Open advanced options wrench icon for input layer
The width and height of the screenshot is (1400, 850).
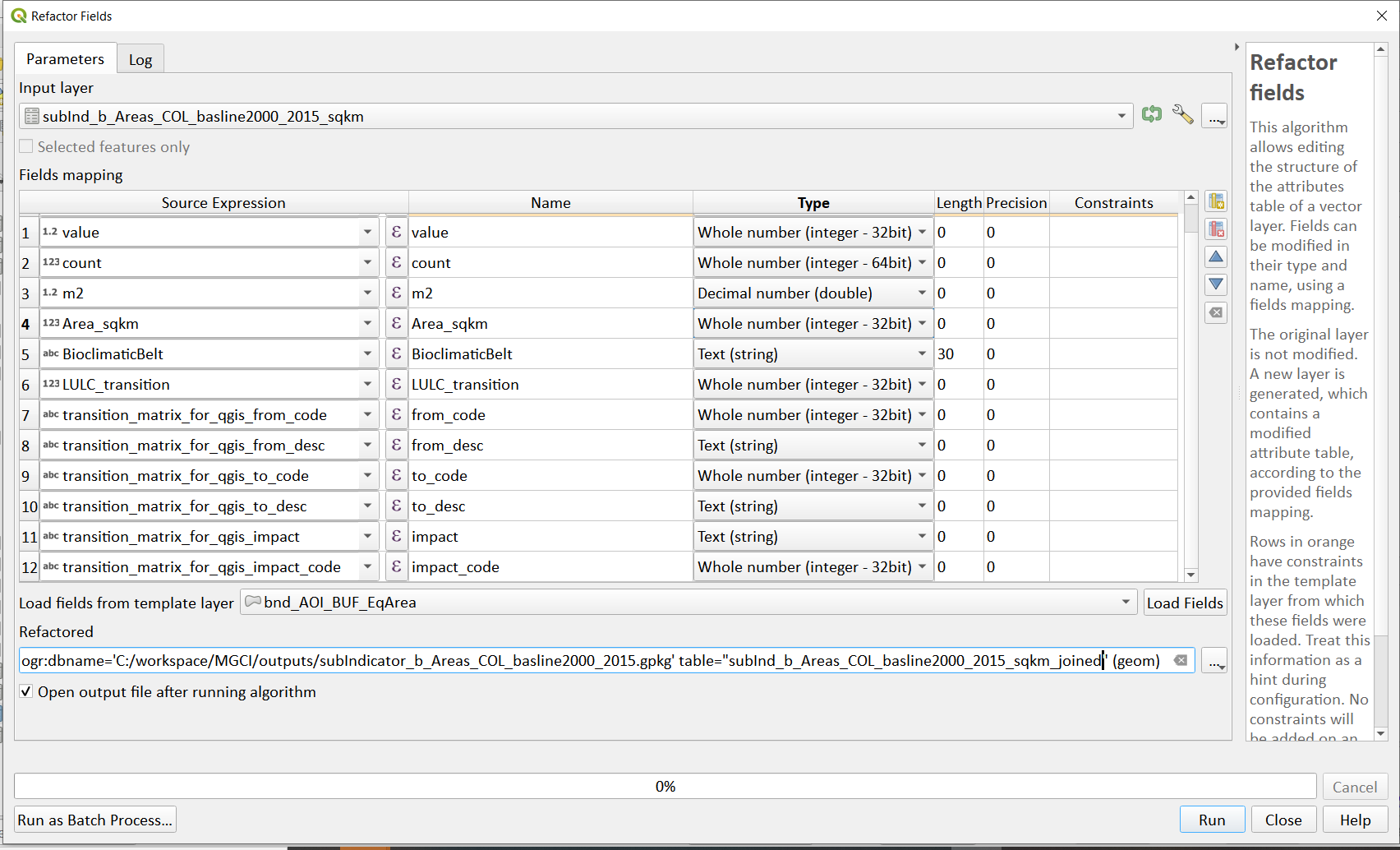point(1182,115)
